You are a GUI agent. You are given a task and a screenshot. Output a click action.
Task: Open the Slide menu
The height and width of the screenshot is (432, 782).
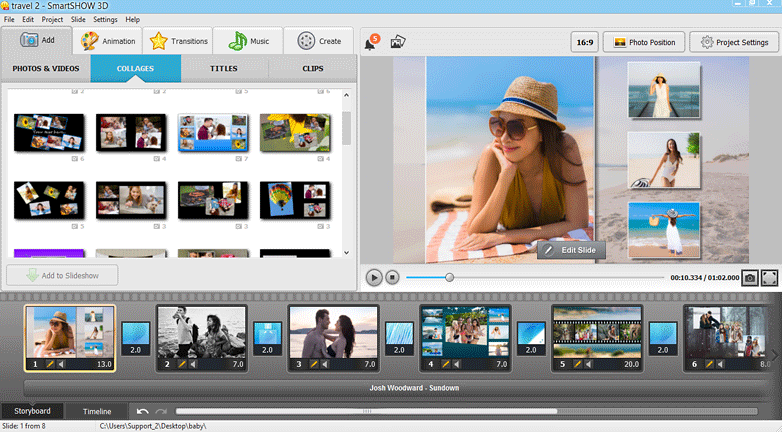(x=78, y=19)
